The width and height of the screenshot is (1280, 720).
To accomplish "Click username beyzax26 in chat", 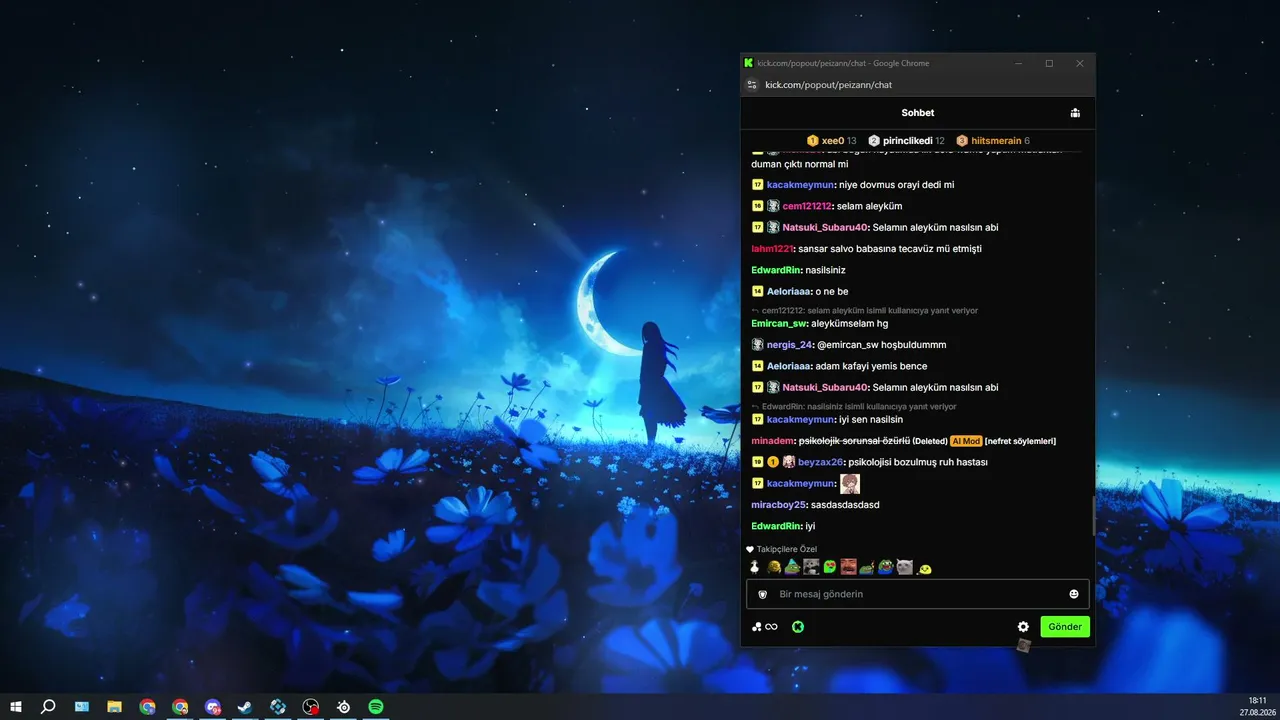I will tap(820, 462).
